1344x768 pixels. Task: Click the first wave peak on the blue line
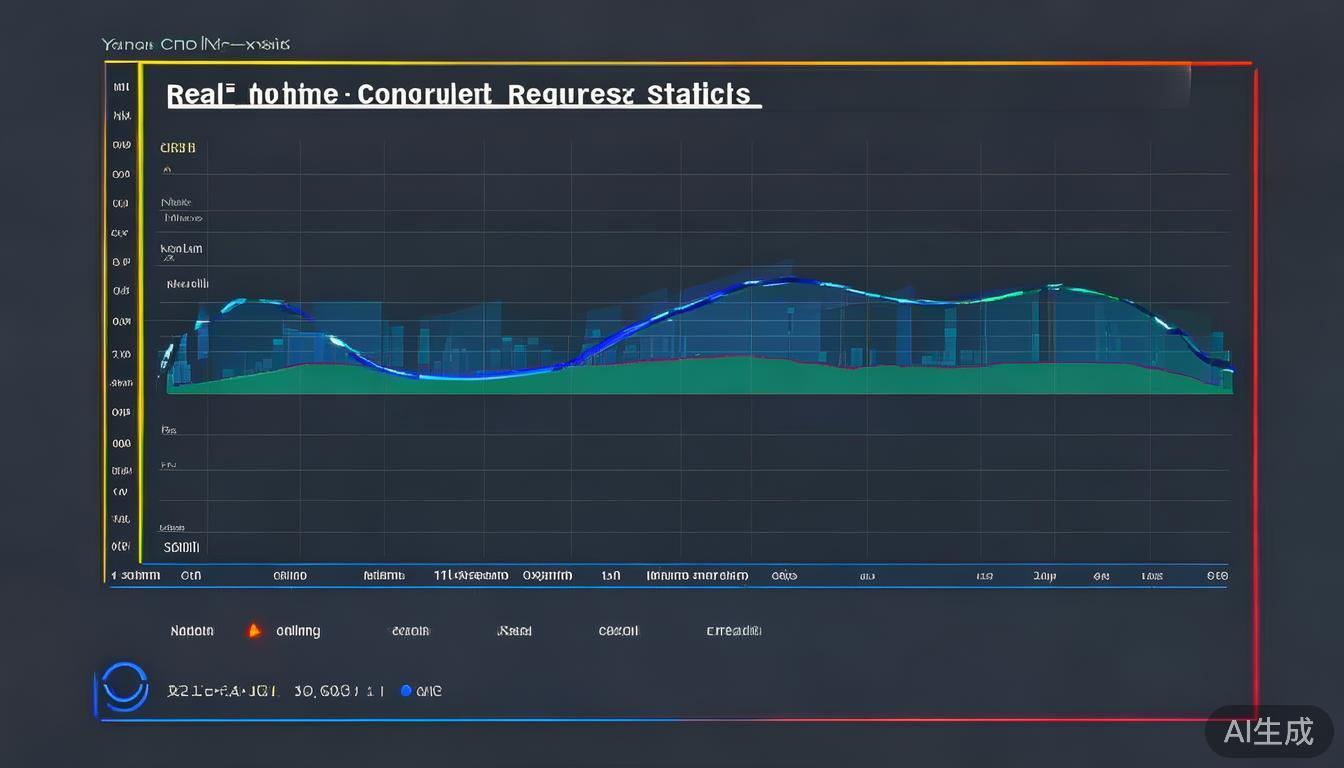coord(255,301)
